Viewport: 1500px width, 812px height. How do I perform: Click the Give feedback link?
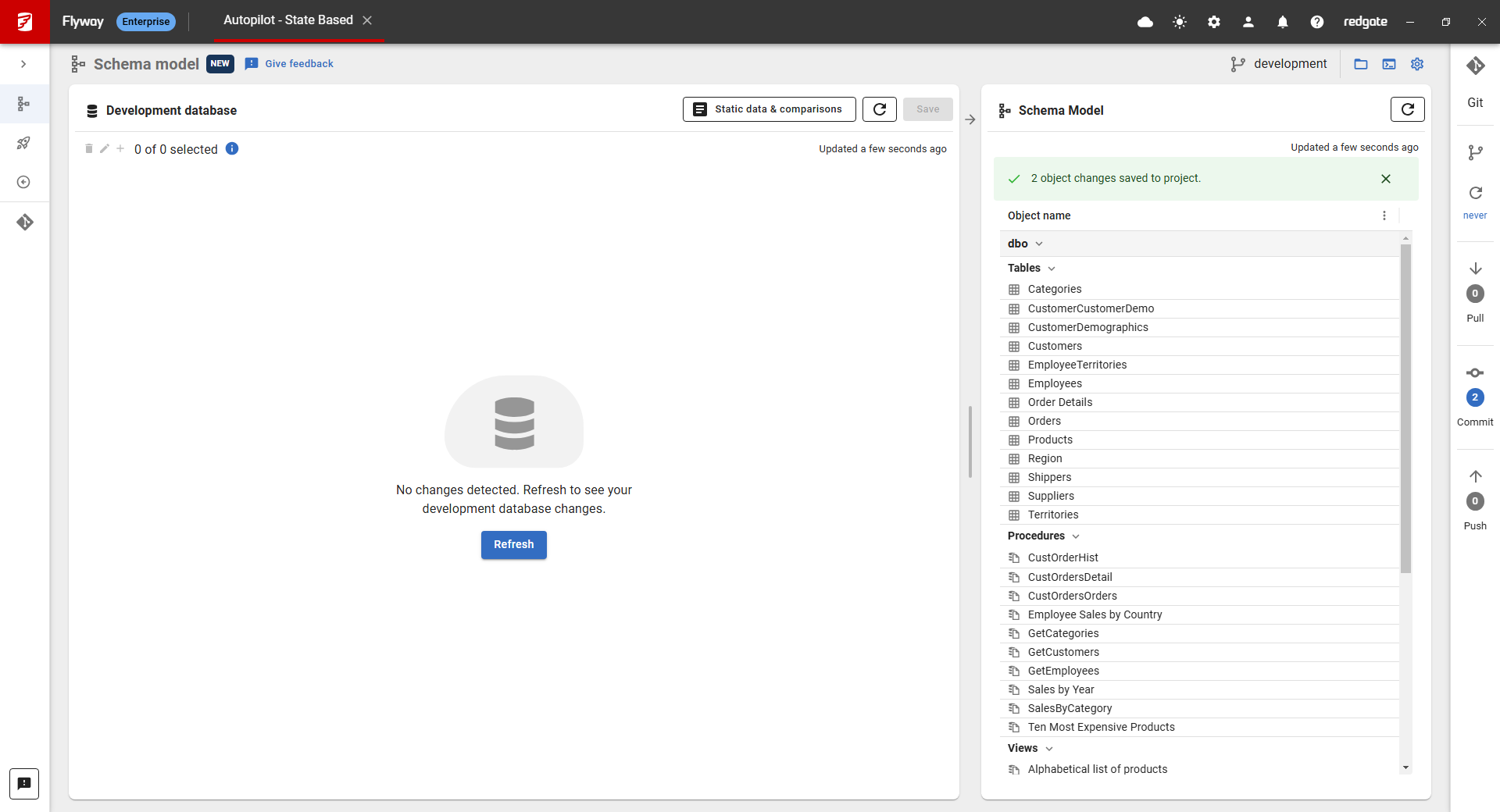click(x=298, y=64)
